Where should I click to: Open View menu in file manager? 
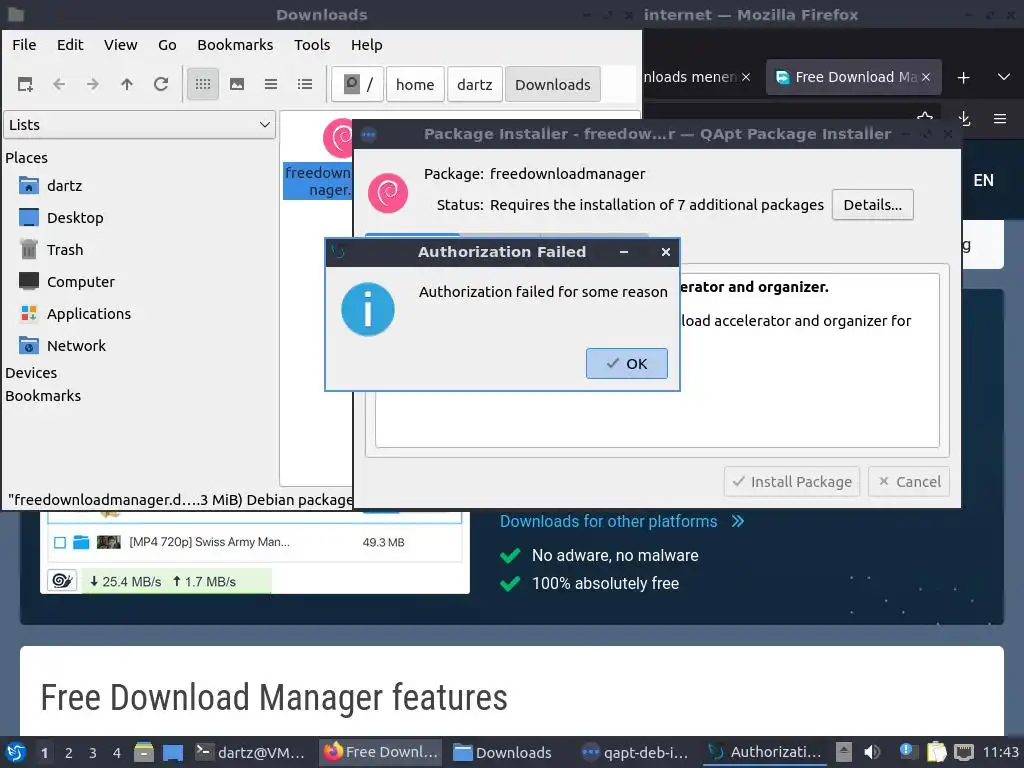(x=120, y=45)
